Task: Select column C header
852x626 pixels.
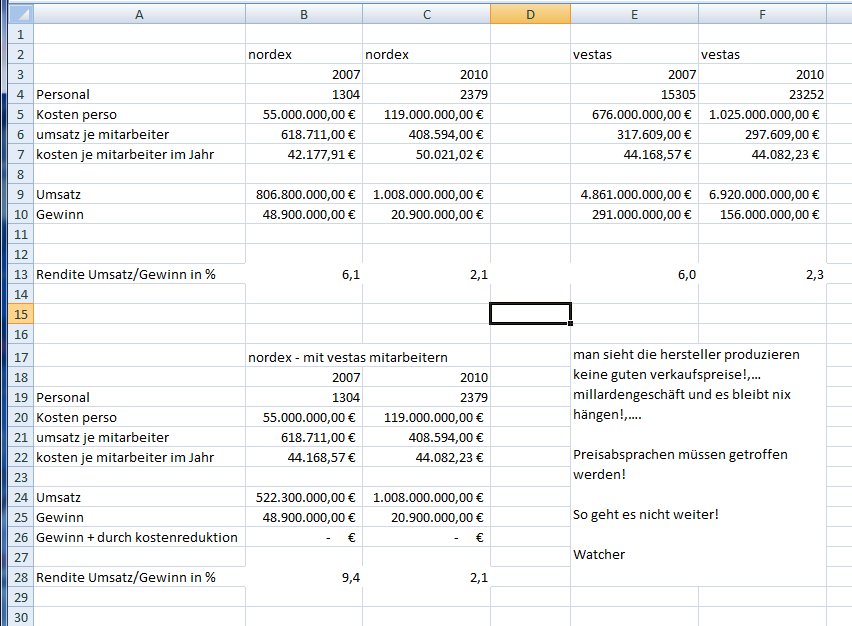Action: click(427, 15)
